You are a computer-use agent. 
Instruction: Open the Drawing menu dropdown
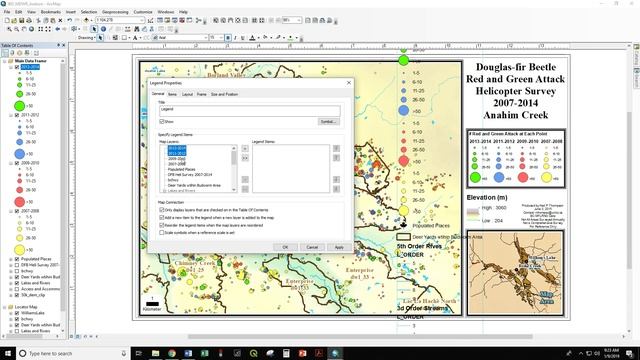(86, 38)
